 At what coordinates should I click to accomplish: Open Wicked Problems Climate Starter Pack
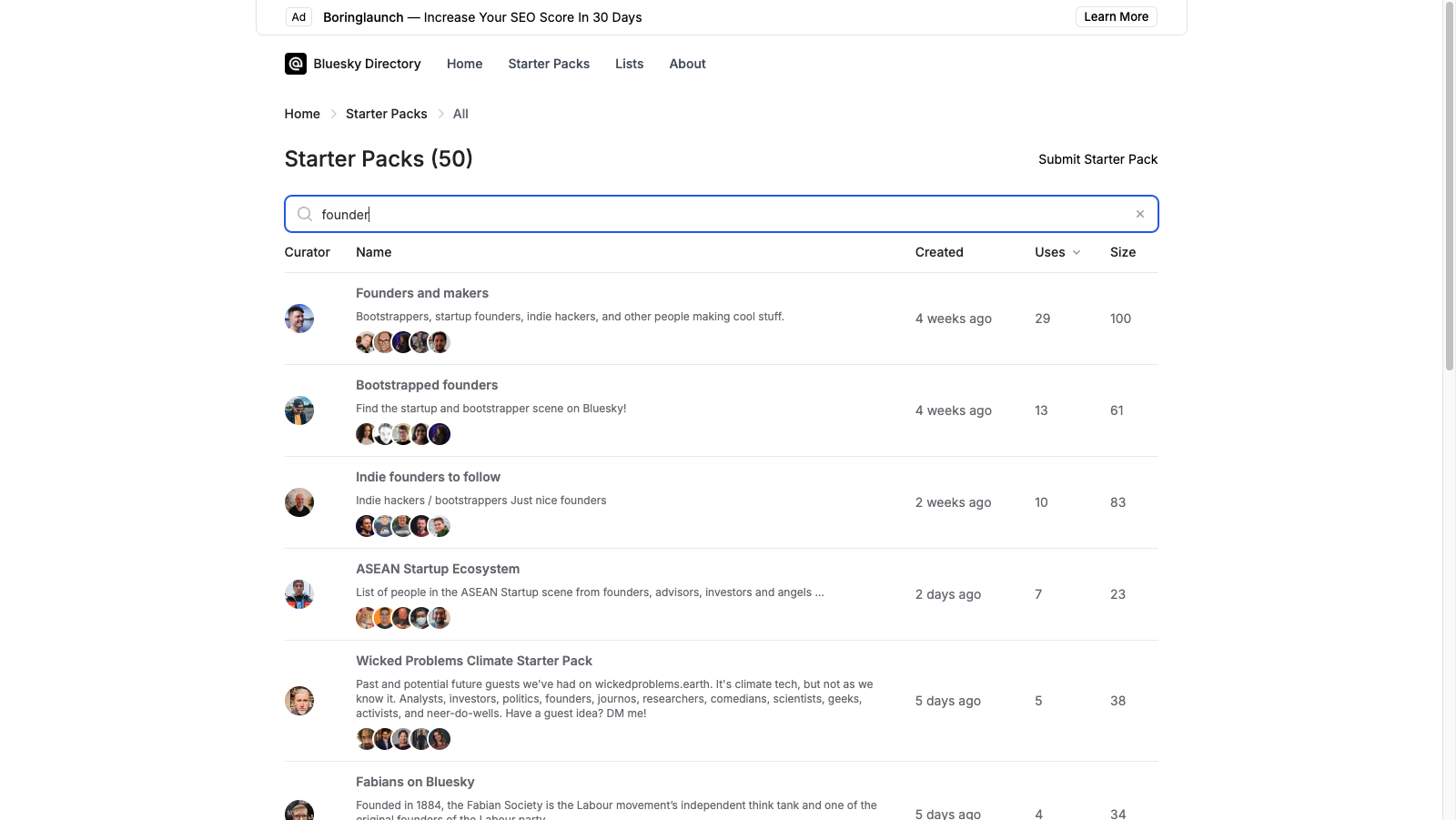click(474, 661)
